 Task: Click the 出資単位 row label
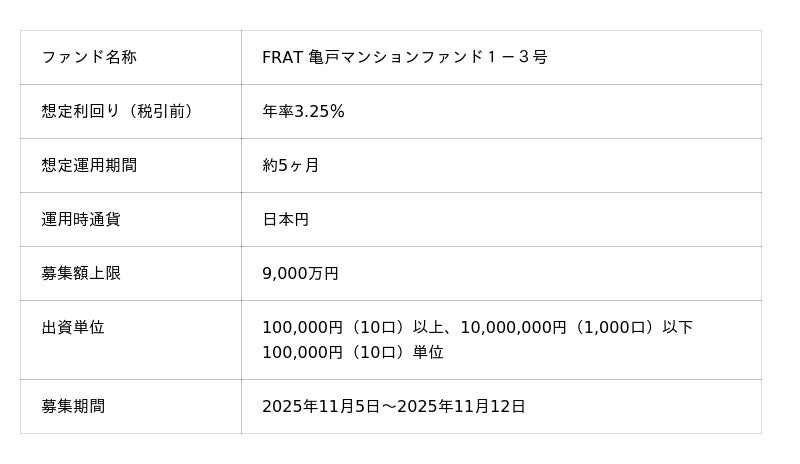[x=73, y=327]
